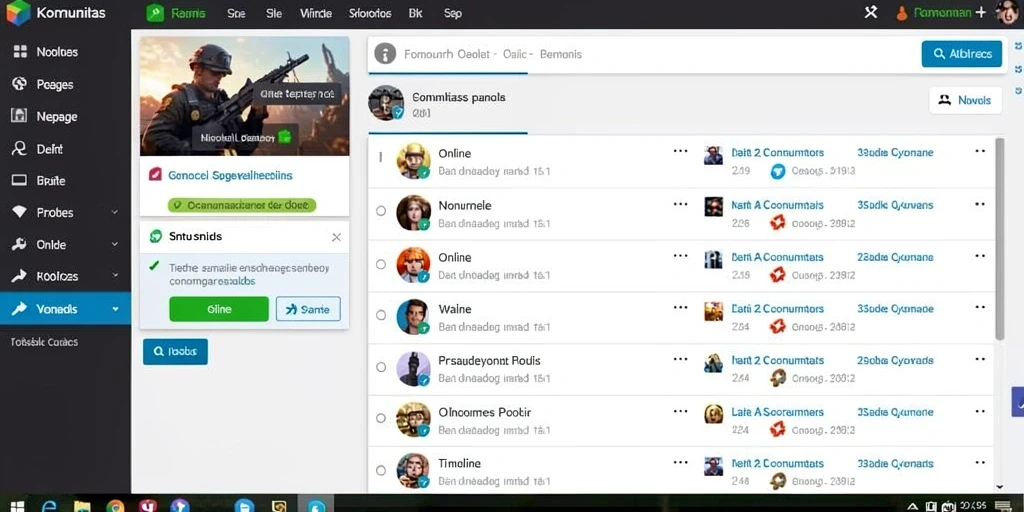Expand the Roolces sidebar chevron
The width and height of the screenshot is (1024, 512).
[115, 276]
